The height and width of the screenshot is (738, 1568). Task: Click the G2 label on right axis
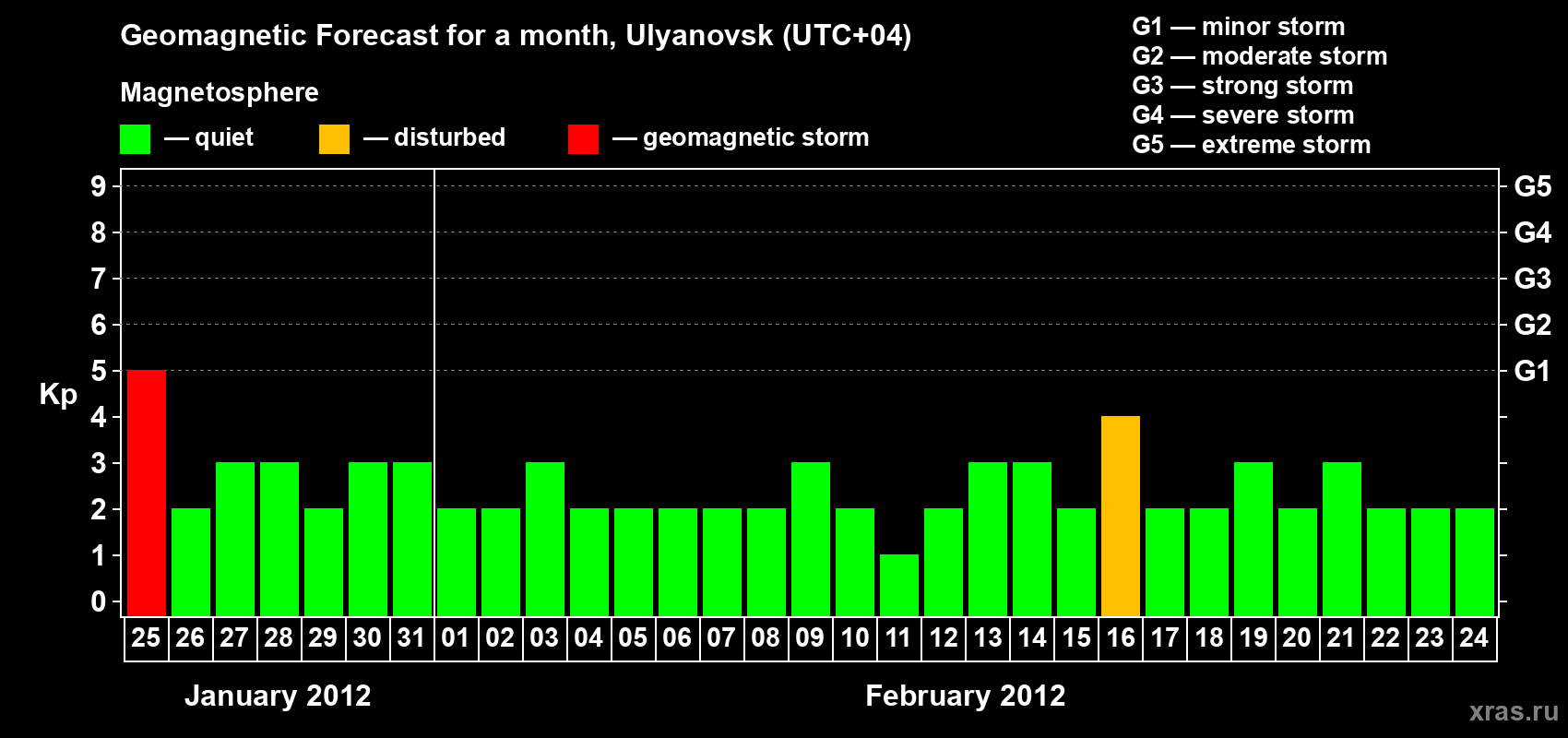(x=1533, y=325)
